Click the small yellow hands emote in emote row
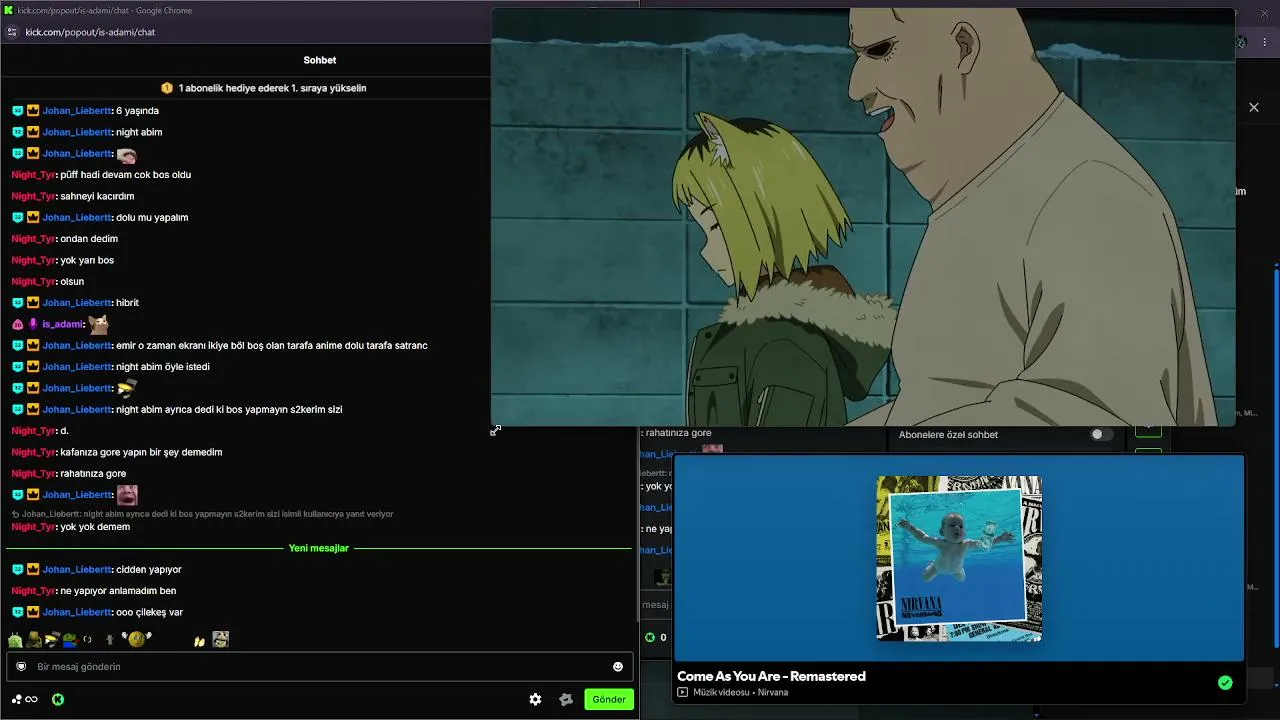The image size is (1280, 720). click(200, 640)
